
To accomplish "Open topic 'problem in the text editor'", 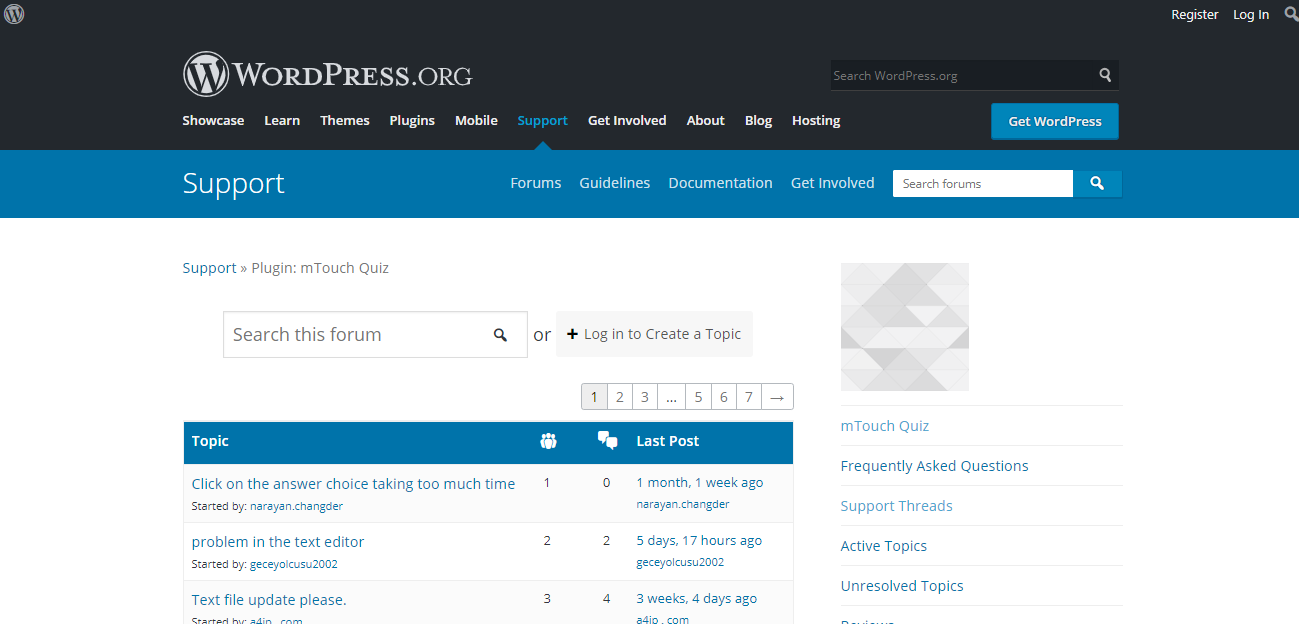I will pyautogui.click(x=278, y=542).
